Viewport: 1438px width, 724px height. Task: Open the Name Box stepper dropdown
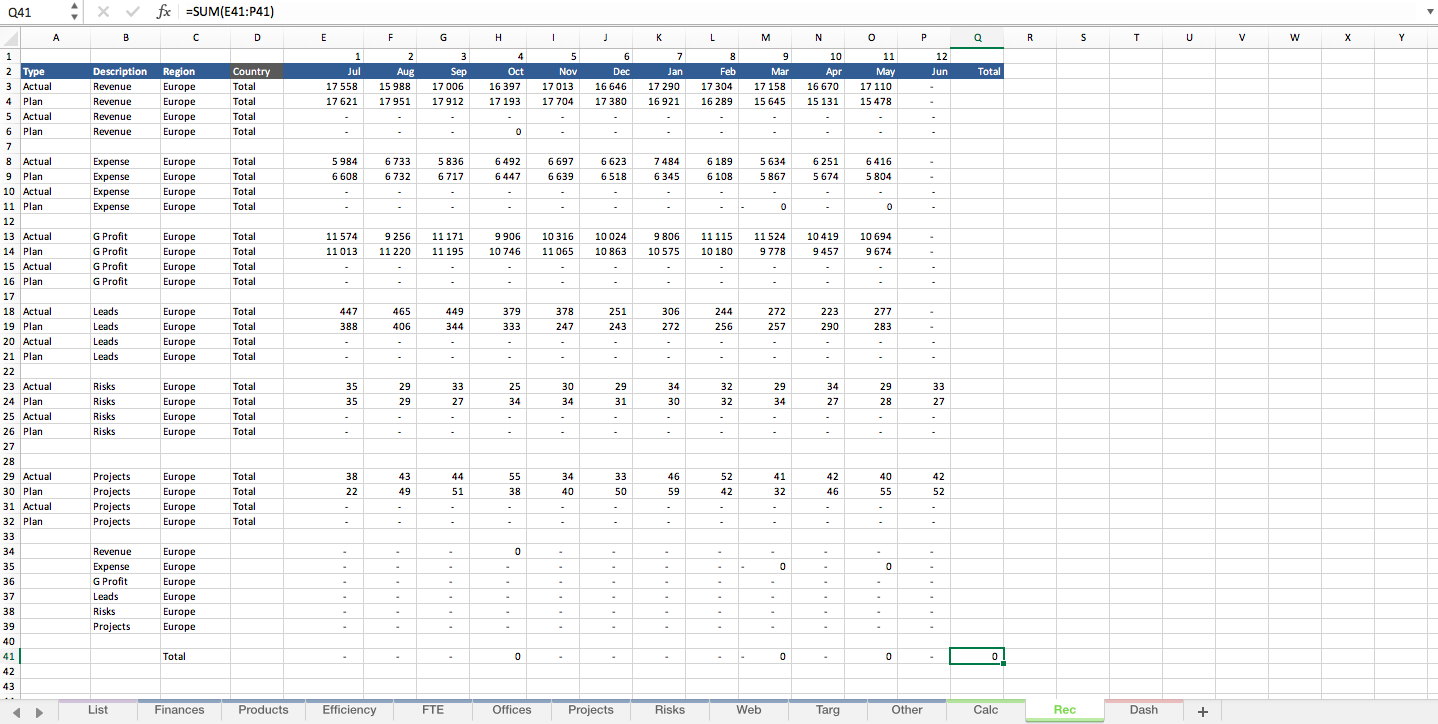pyautogui.click(x=74, y=12)
